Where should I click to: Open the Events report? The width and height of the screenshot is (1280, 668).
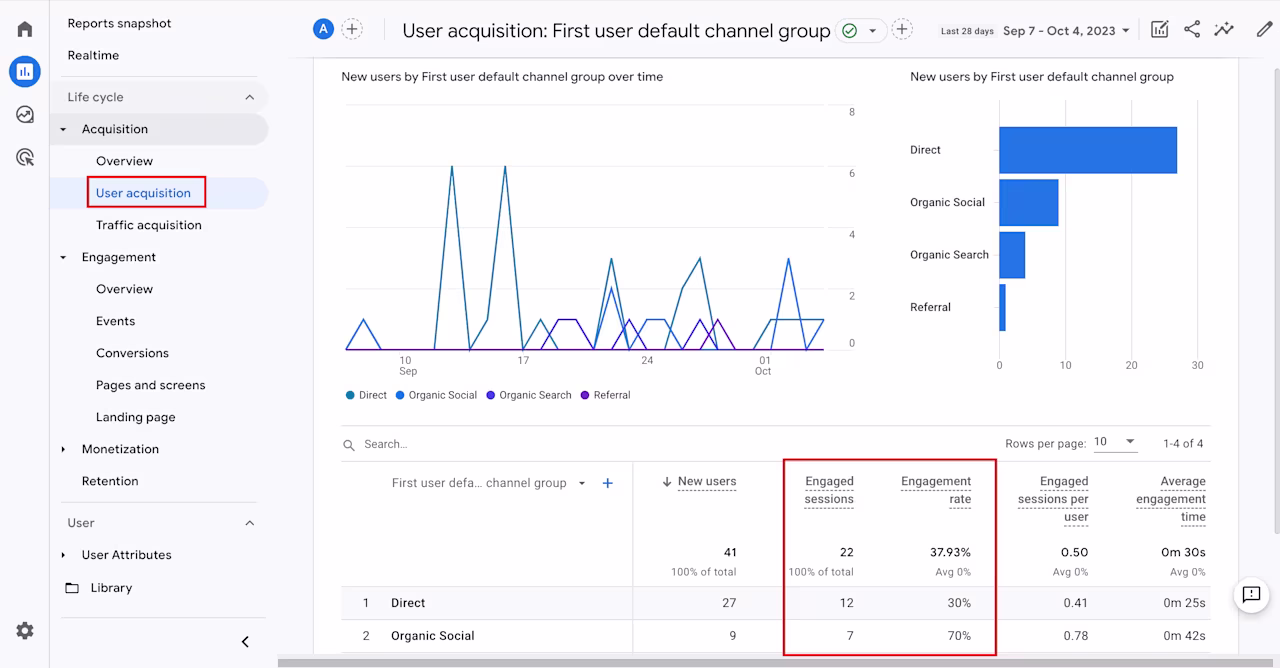click(115, 321)
